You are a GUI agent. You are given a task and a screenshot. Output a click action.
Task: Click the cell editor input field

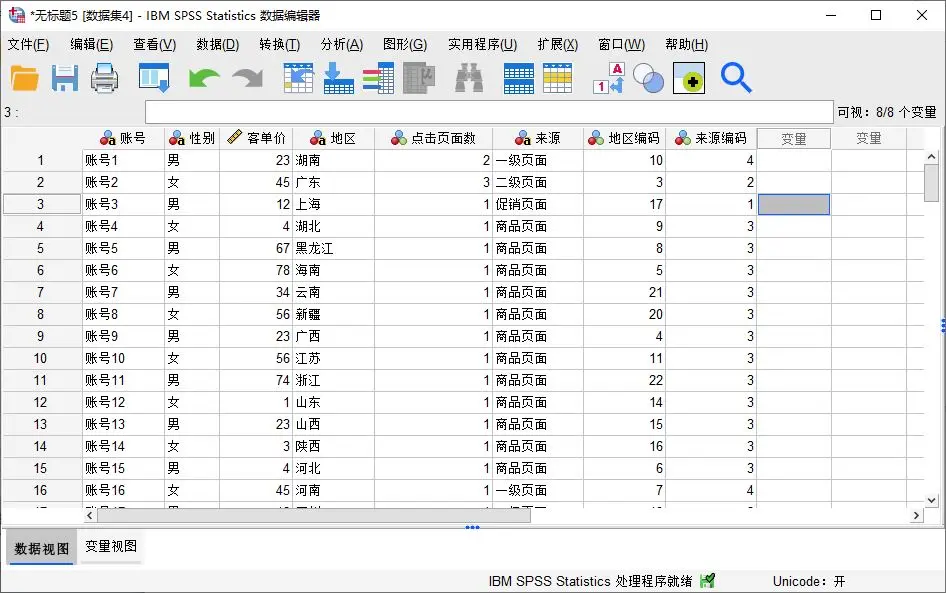(x=489, y=112)
